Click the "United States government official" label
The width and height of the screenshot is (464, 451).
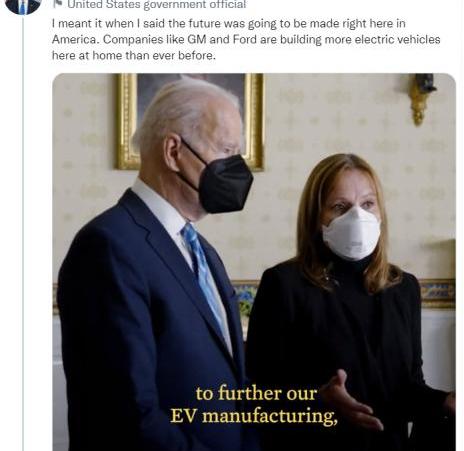(x=157, y=4)
